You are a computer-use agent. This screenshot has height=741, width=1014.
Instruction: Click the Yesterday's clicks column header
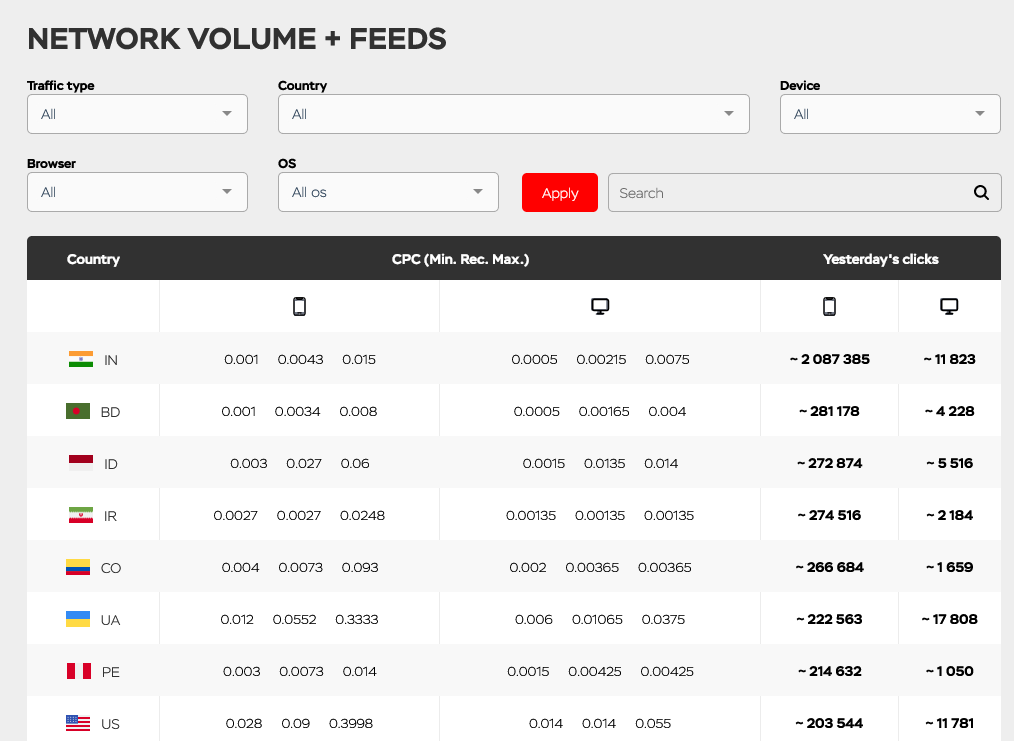[880, 259]
